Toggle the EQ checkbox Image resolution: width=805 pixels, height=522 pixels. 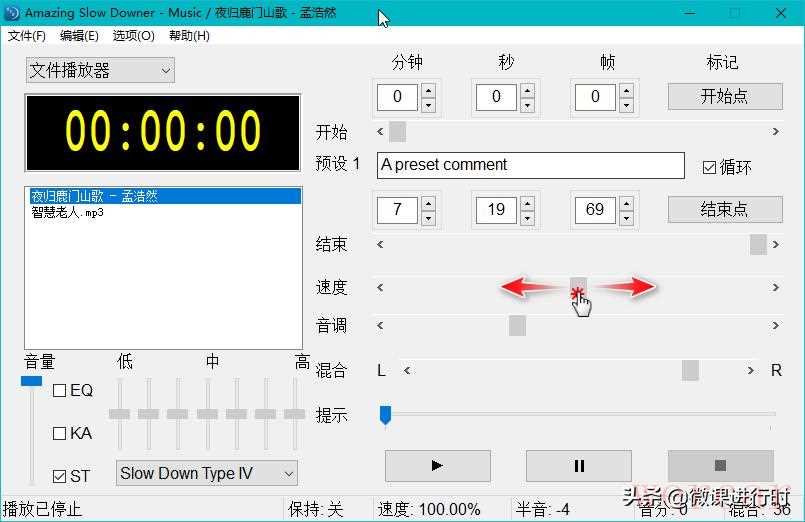click(x=59, y=391)
